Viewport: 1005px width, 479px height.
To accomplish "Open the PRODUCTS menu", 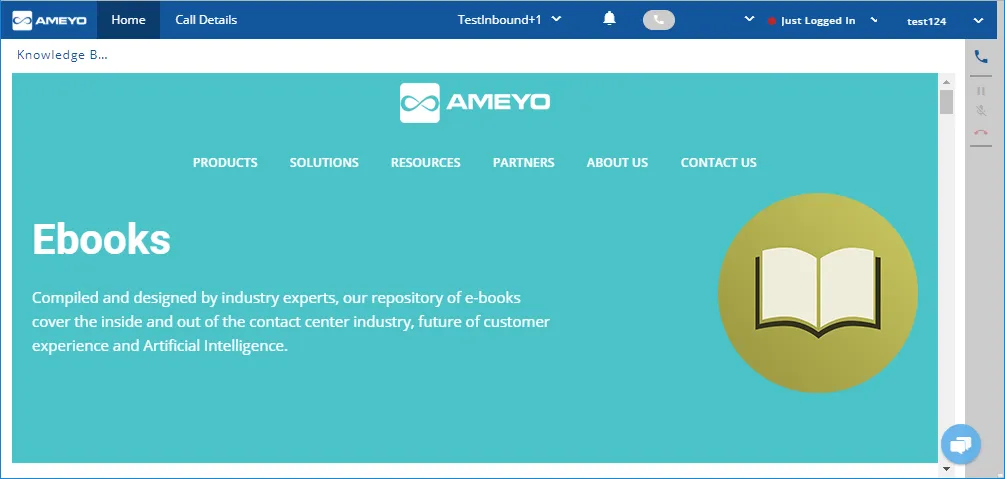I will click(225, 163).
